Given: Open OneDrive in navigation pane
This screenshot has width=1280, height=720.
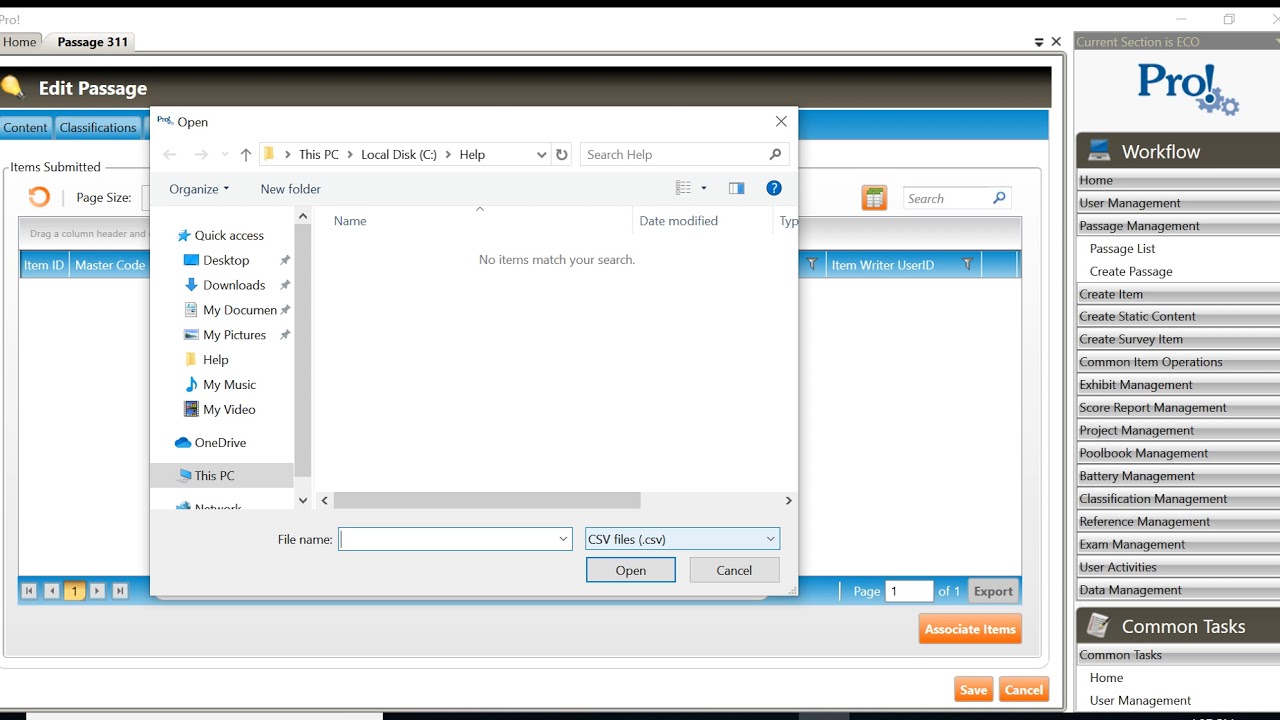Looking at the screenshot, I should click(x=220, y=442).
